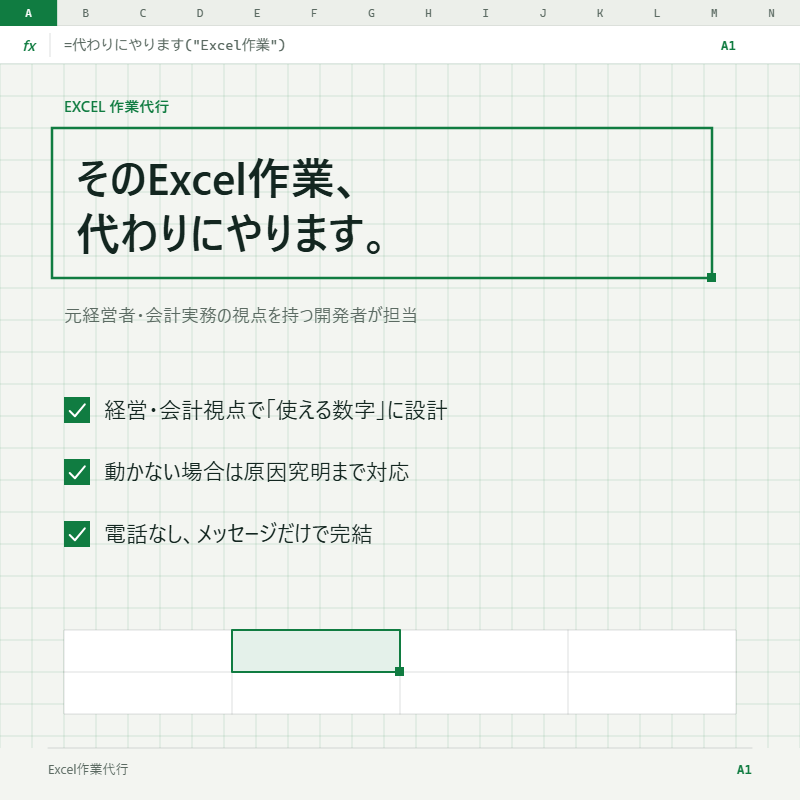This screenshot has width=800, height=800.
Task: Click the EXCEL 作業代行 label
Action: pos(116,107)
